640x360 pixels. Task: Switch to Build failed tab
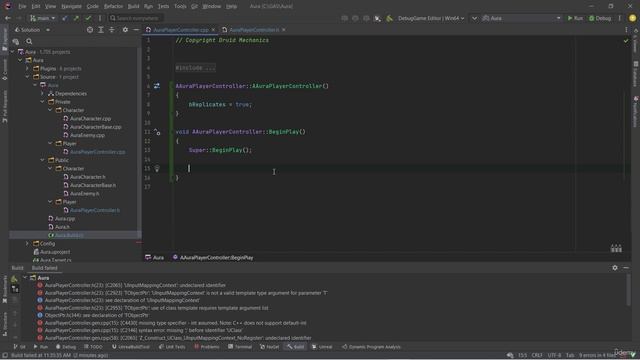(44, 268)
